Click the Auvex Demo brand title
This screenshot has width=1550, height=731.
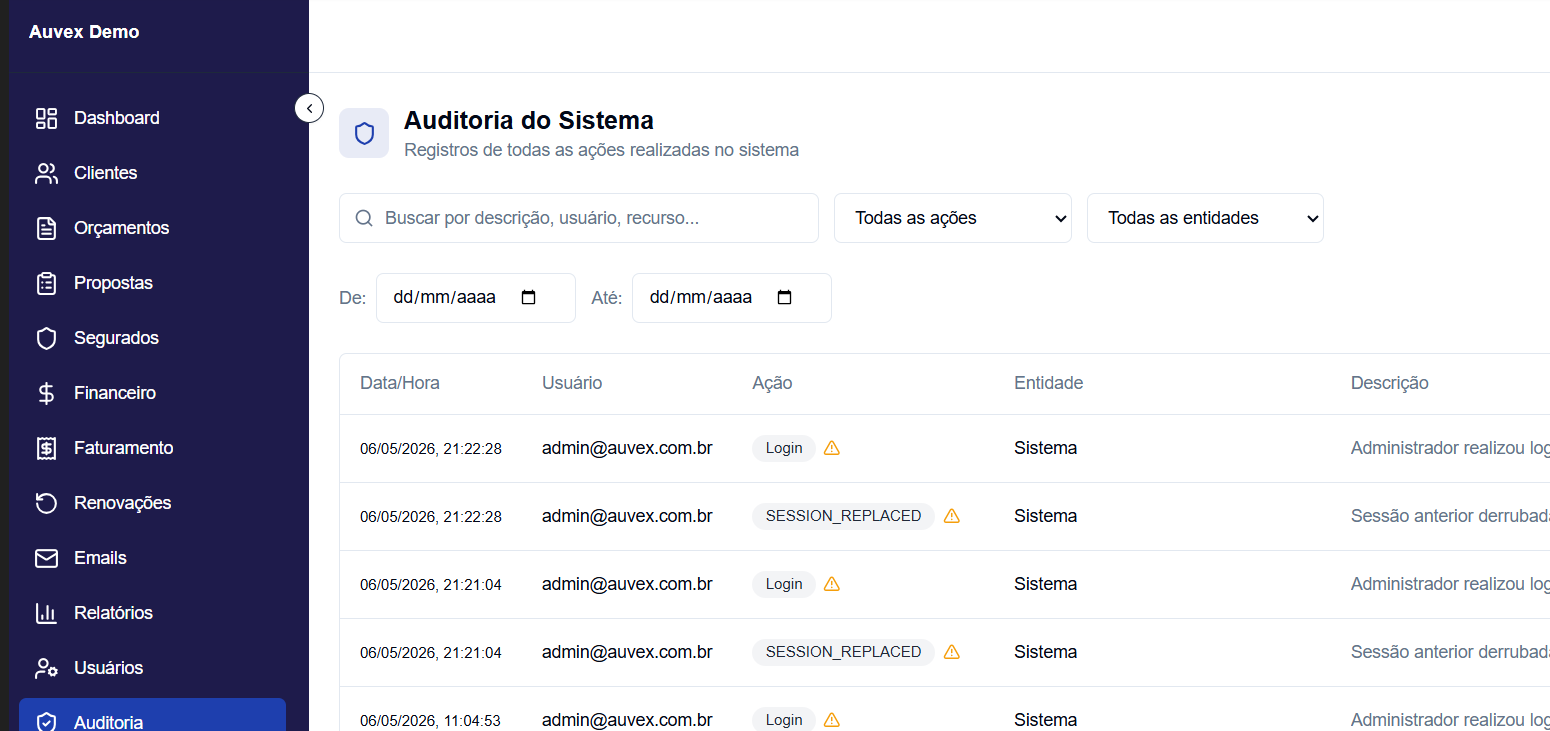[84, 32]
